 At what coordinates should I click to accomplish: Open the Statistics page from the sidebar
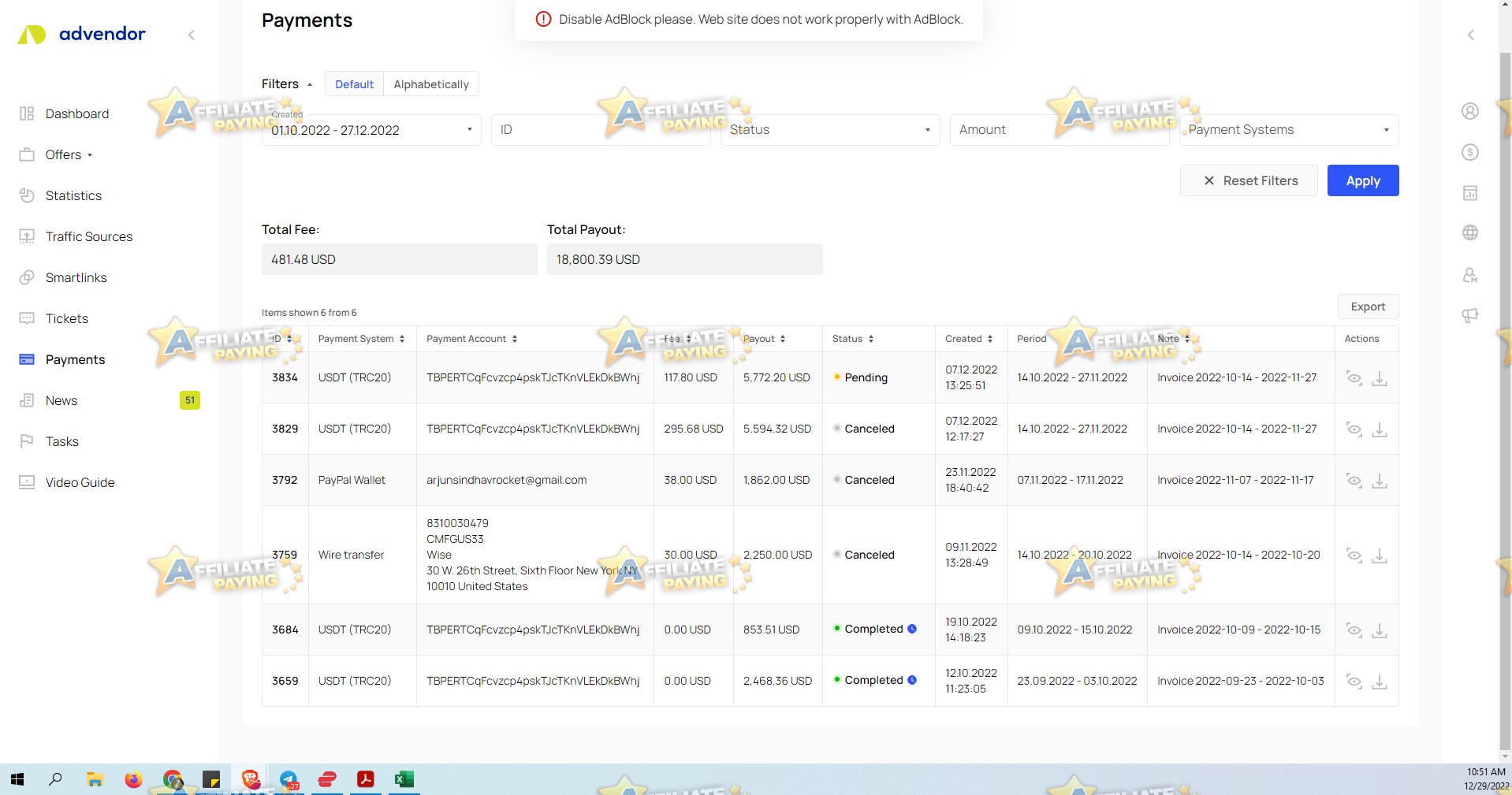click(x=73, y=195)
